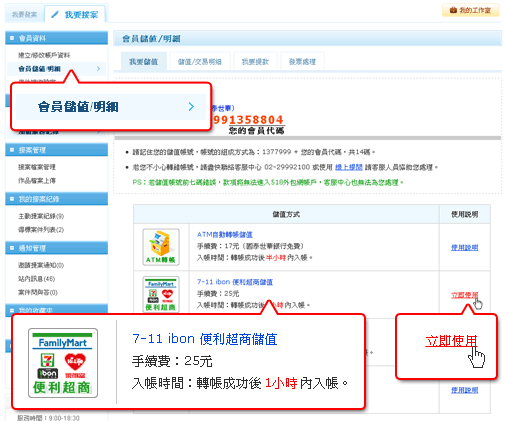This screenshot has height=421, width=505.
Task: Click the square icon beside 我的接案紀錄 header
Action: (x=12, y=199)
